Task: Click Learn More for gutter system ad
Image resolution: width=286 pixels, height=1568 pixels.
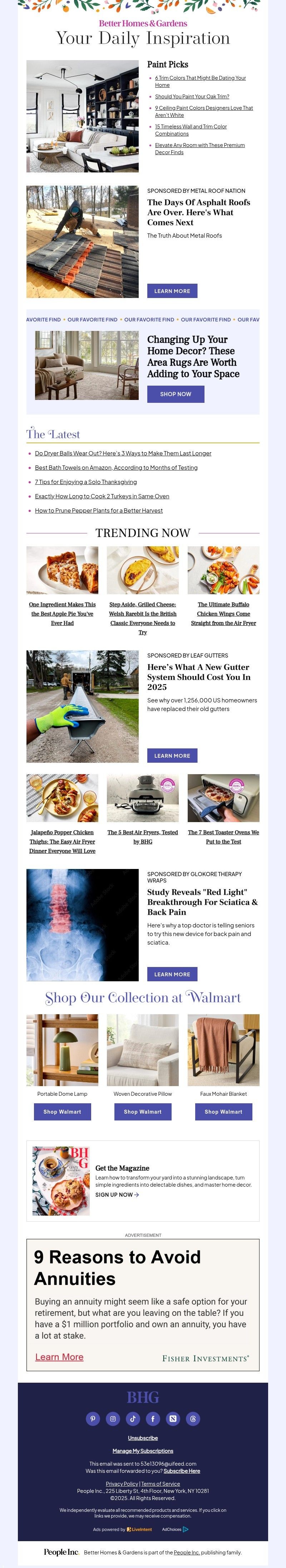Action: (172, 756)
